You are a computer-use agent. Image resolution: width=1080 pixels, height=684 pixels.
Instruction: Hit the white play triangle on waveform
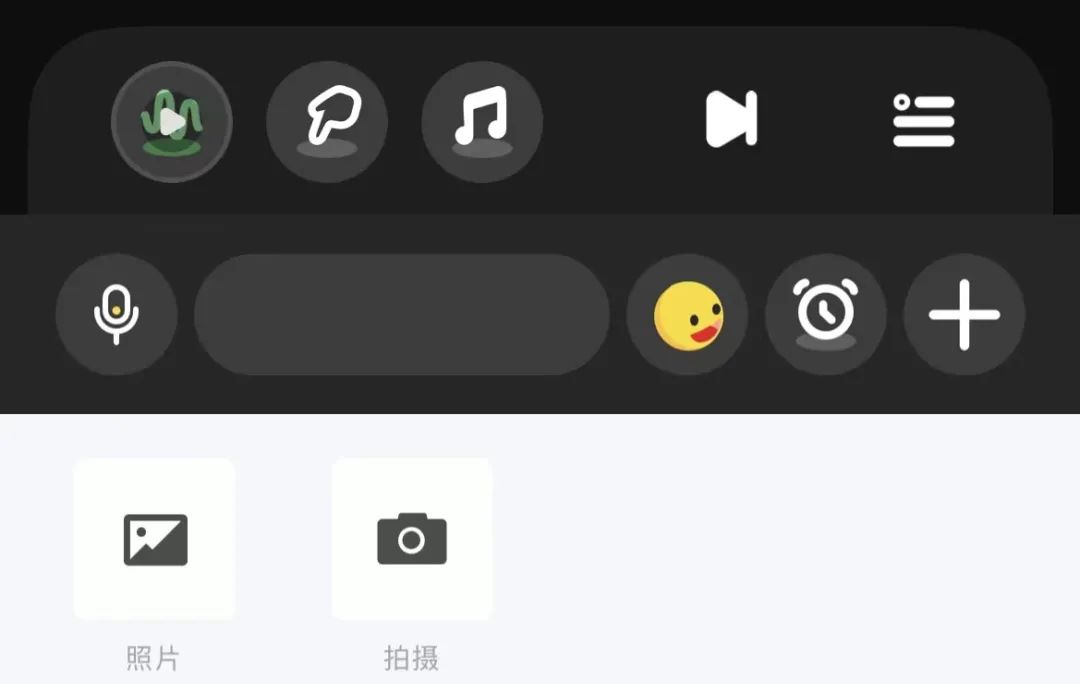pos(172,122)
